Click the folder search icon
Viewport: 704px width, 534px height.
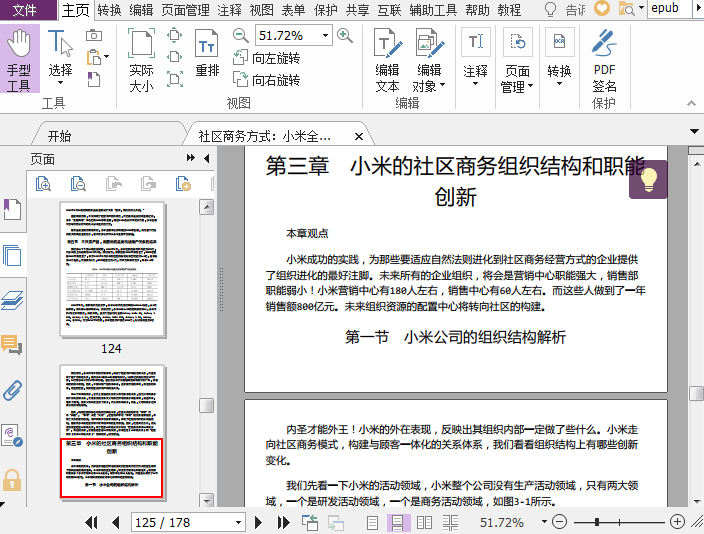tap(626, 8)
